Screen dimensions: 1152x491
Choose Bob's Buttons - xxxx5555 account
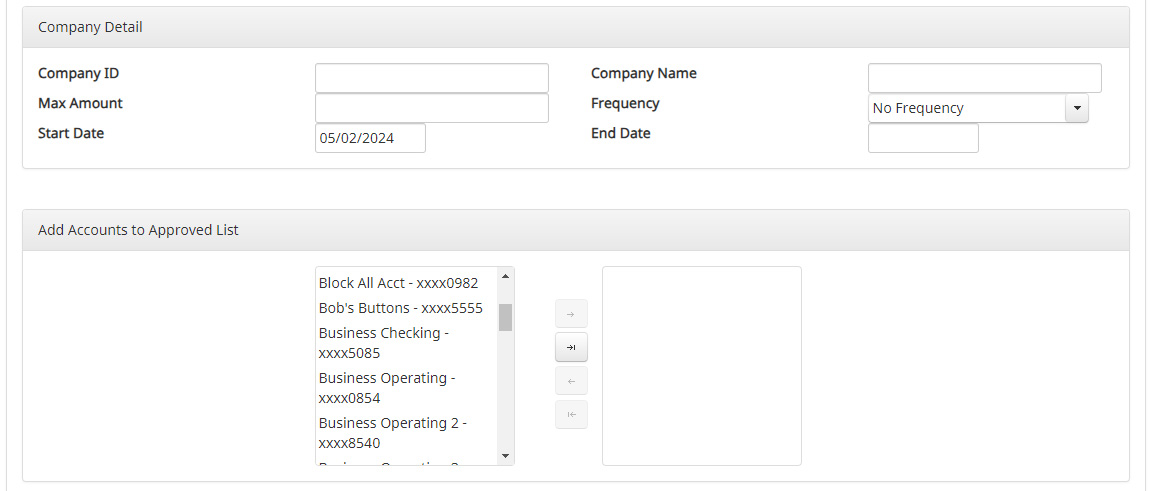(400, 308)
